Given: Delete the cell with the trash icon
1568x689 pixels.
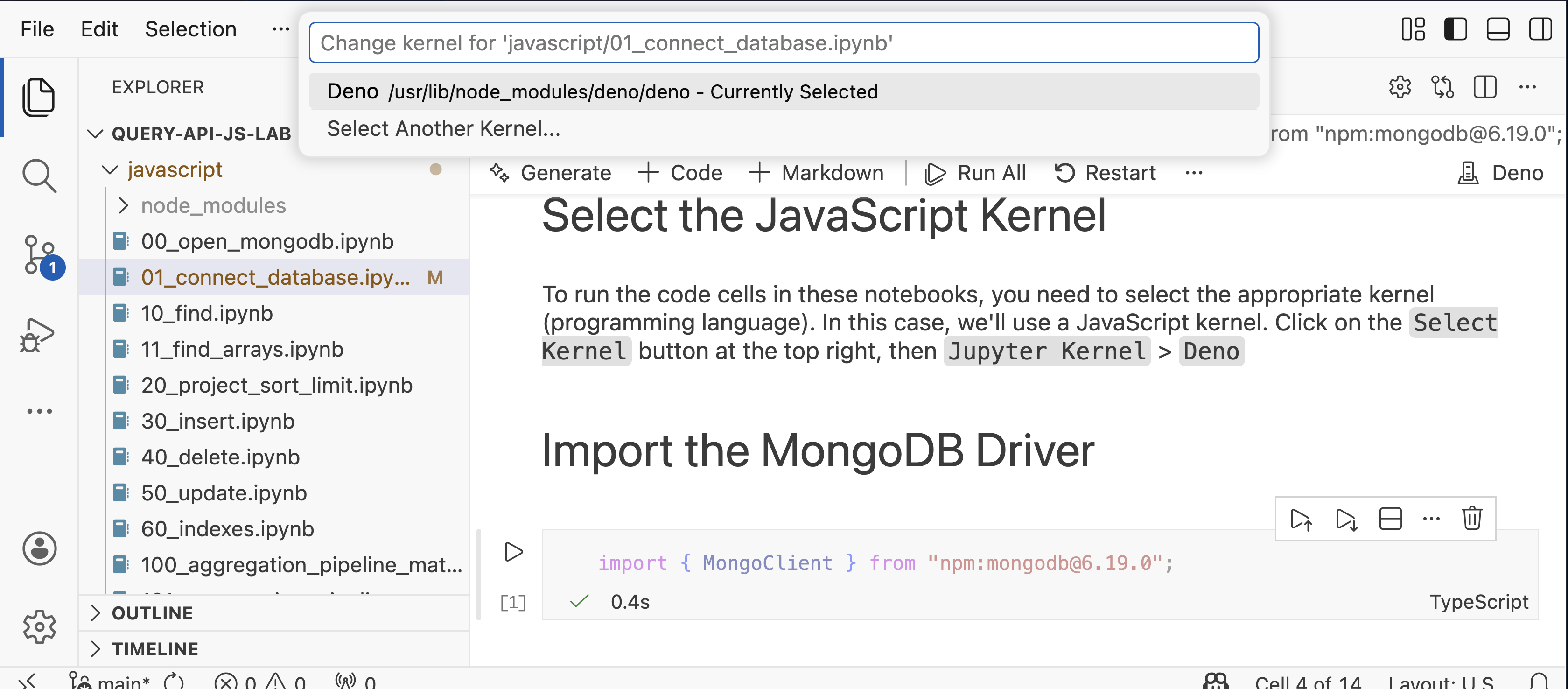Looking at the screenshot, I should click(1472, 519).
